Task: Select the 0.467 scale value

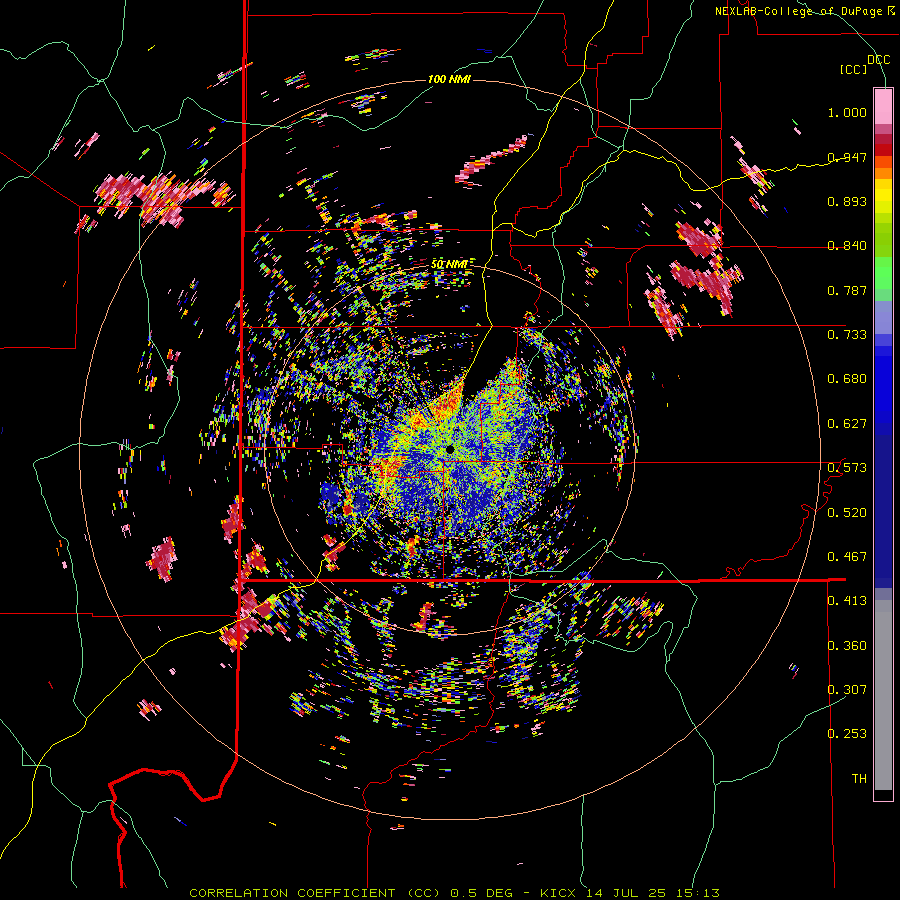Action: click(x=847, y=557)
